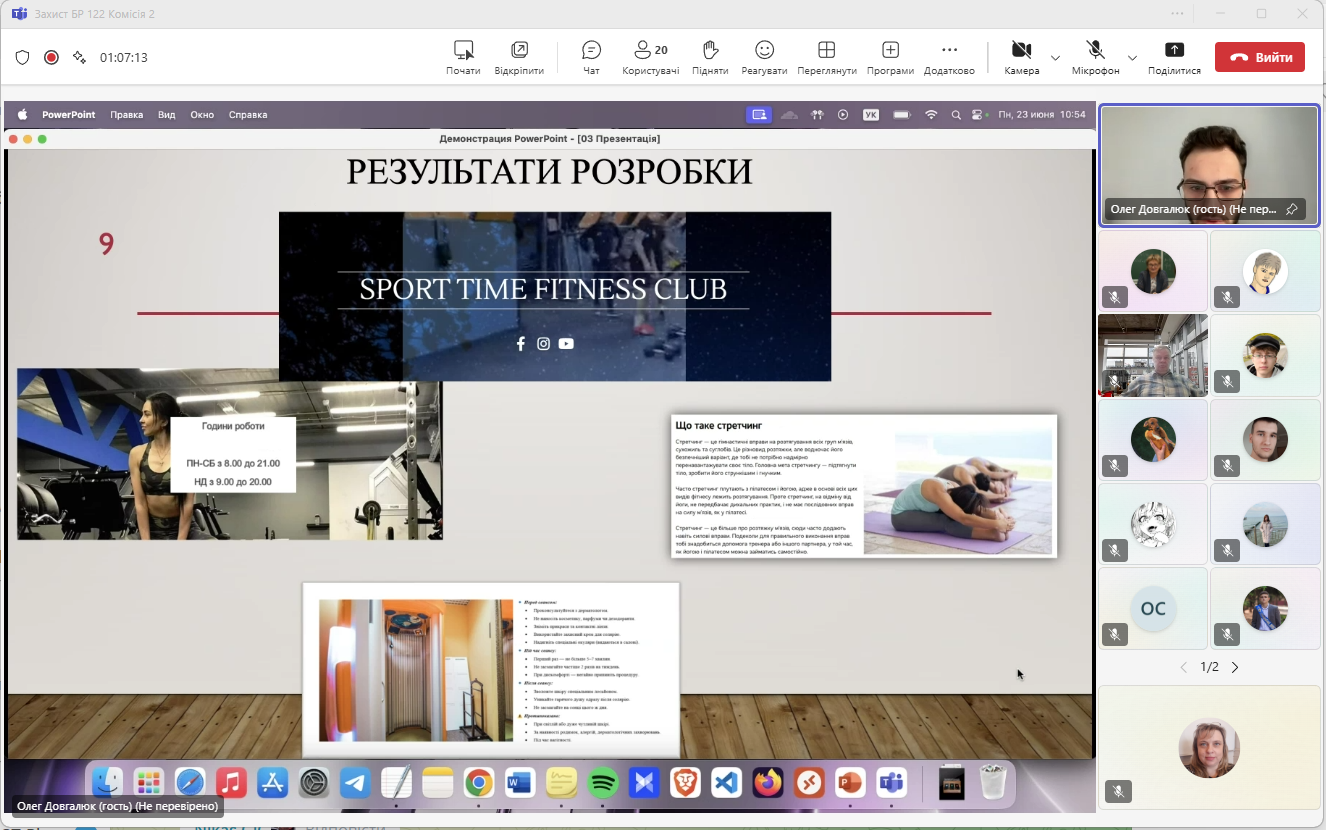
Task: Click the red recording indicator
Action: [x=51, y=57]
